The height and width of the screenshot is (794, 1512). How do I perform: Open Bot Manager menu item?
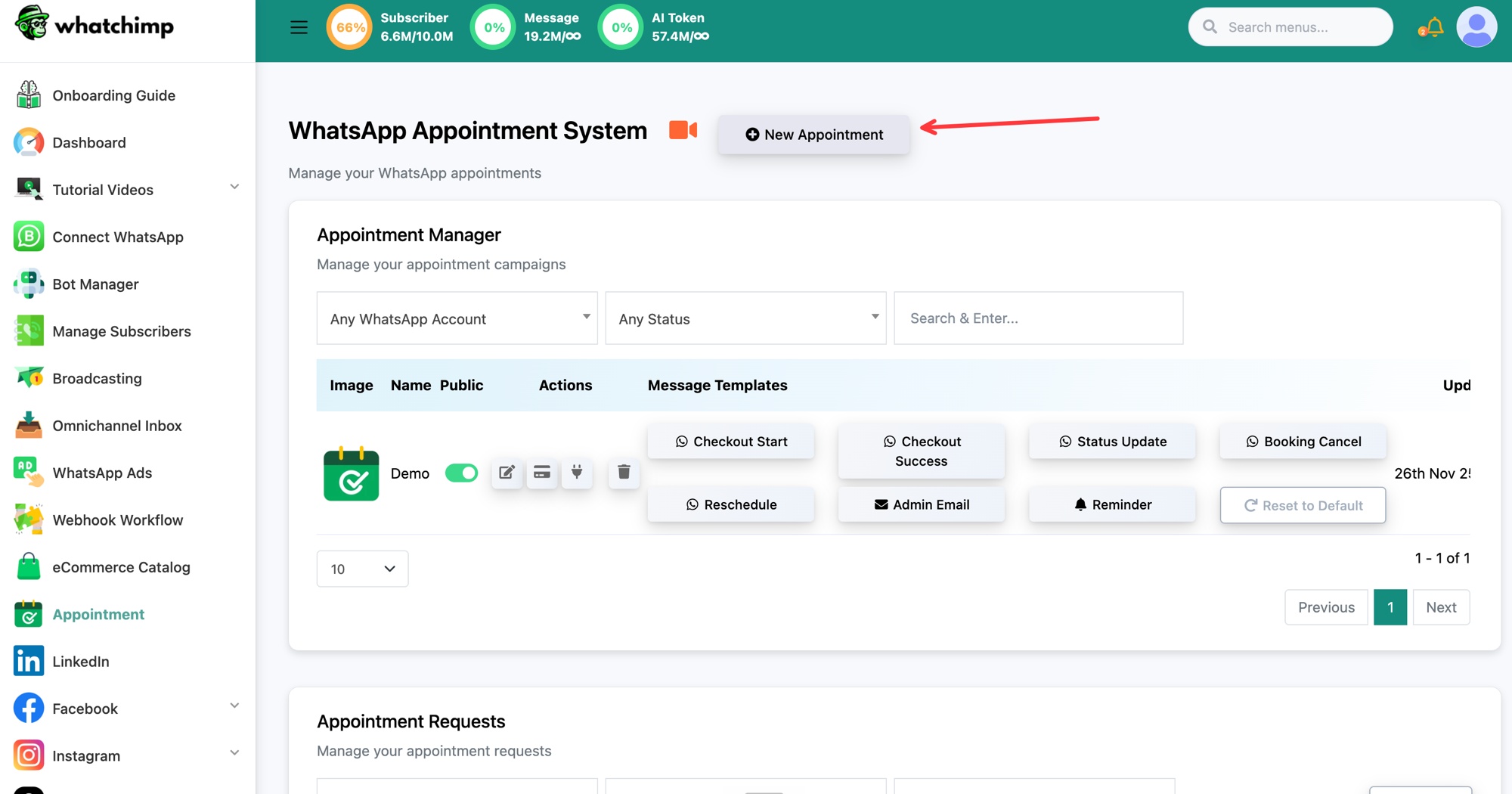pos(95,284)
